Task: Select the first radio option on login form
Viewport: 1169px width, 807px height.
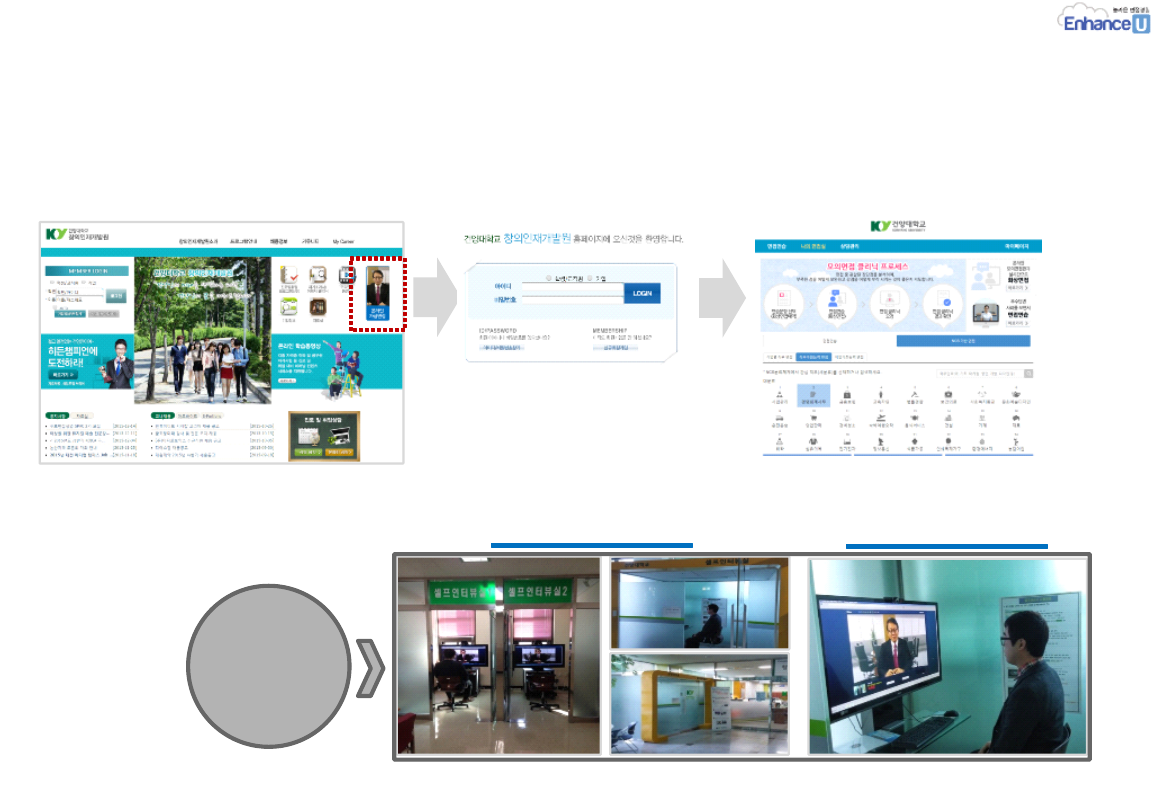Action: 550,278
